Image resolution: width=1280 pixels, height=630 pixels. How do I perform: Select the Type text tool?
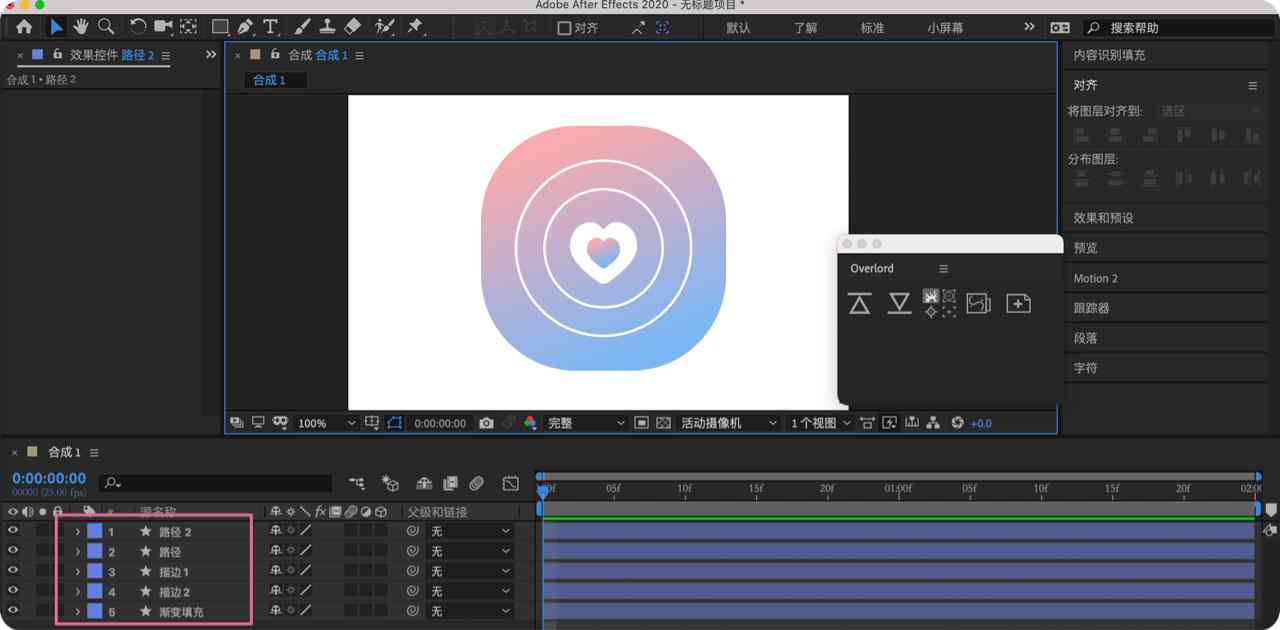[270, 27]
